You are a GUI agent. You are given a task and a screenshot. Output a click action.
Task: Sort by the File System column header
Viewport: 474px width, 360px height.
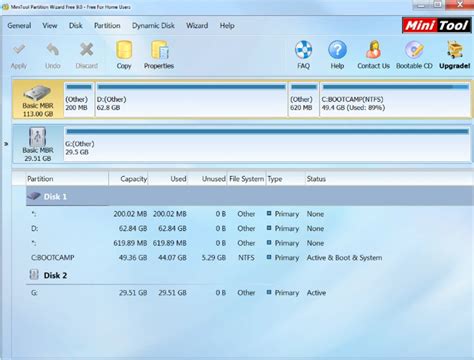(246, 179)
